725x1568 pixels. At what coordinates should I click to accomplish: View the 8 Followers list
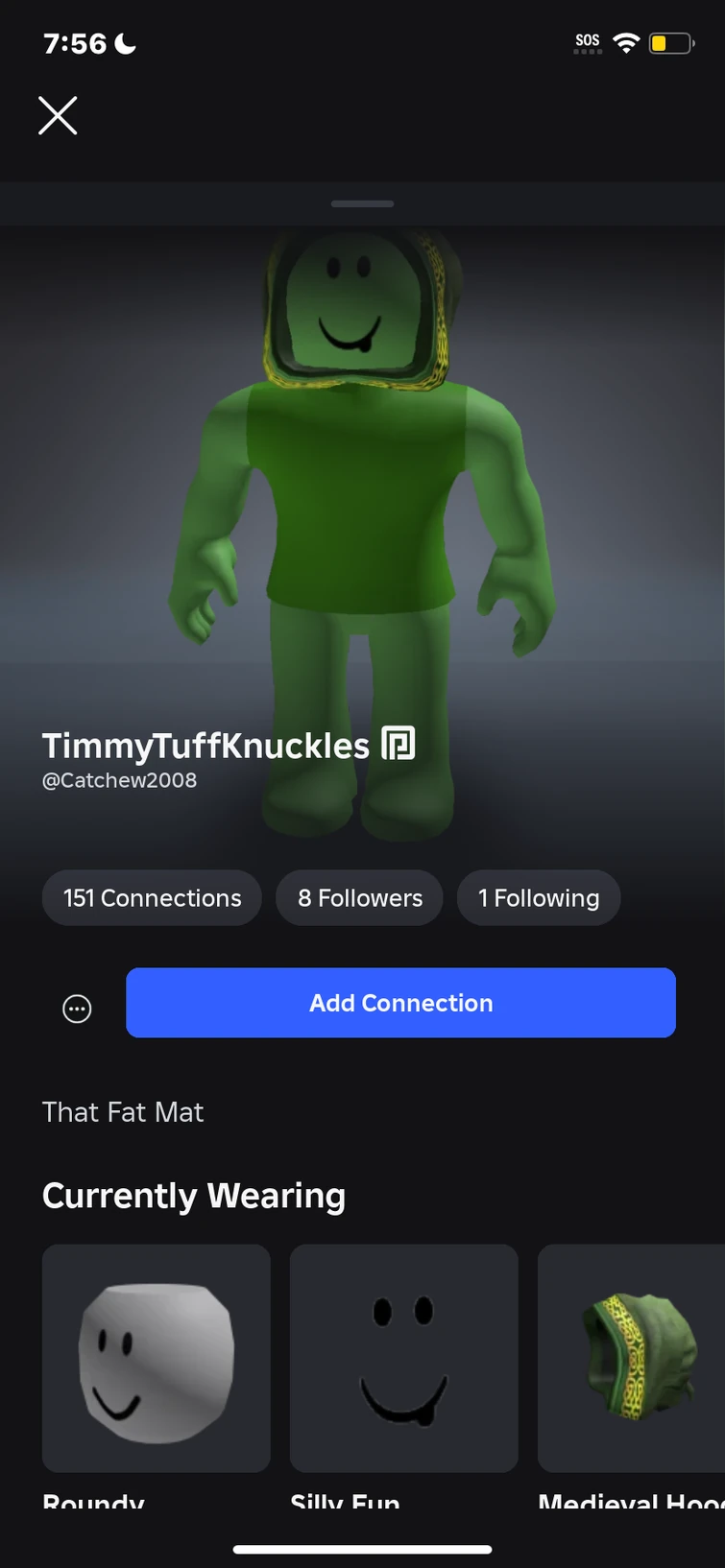coord(360,898)
